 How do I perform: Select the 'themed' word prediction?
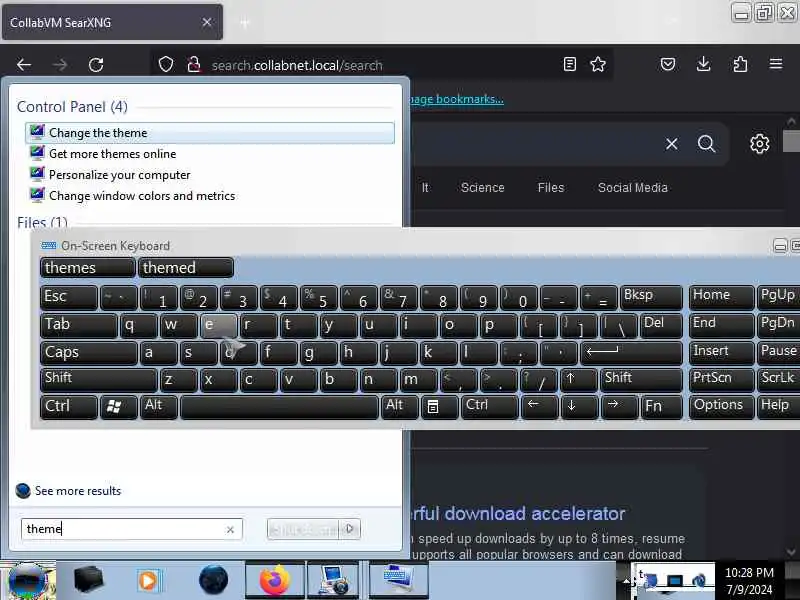pos(186,268)
